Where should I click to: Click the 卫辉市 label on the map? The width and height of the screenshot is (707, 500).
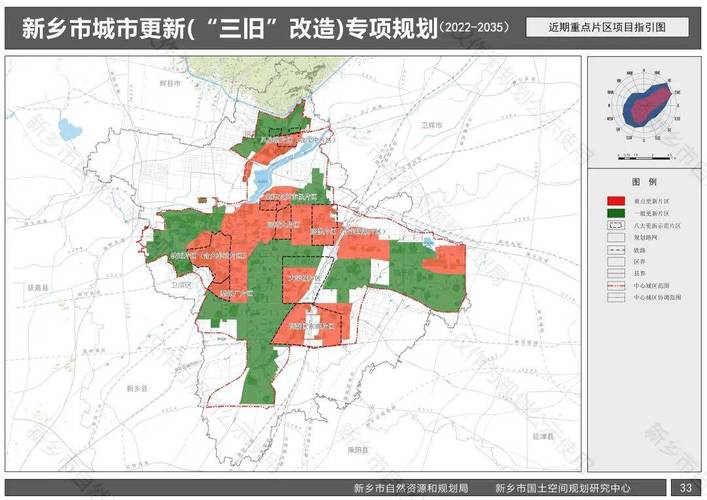click(432, 125)
